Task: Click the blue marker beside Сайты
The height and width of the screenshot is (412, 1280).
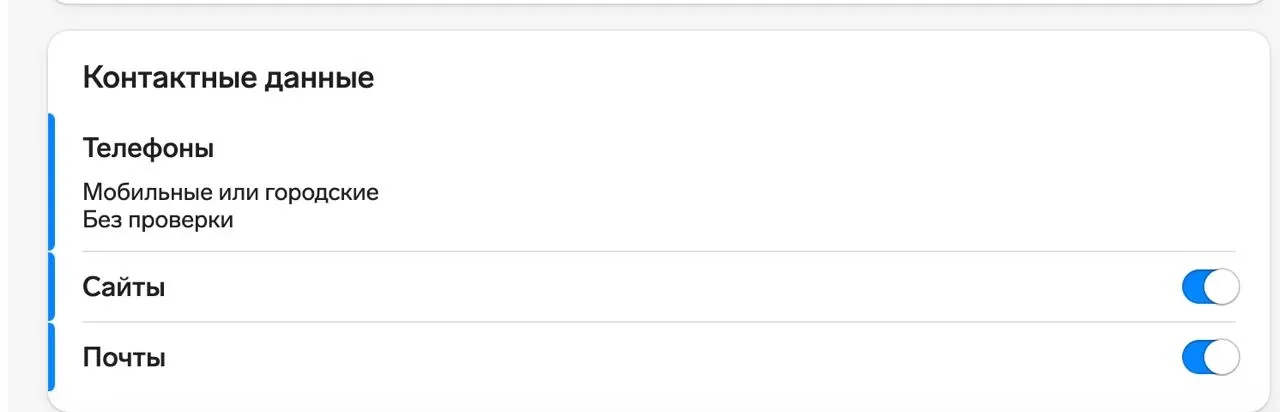Action: pos(51,288)
